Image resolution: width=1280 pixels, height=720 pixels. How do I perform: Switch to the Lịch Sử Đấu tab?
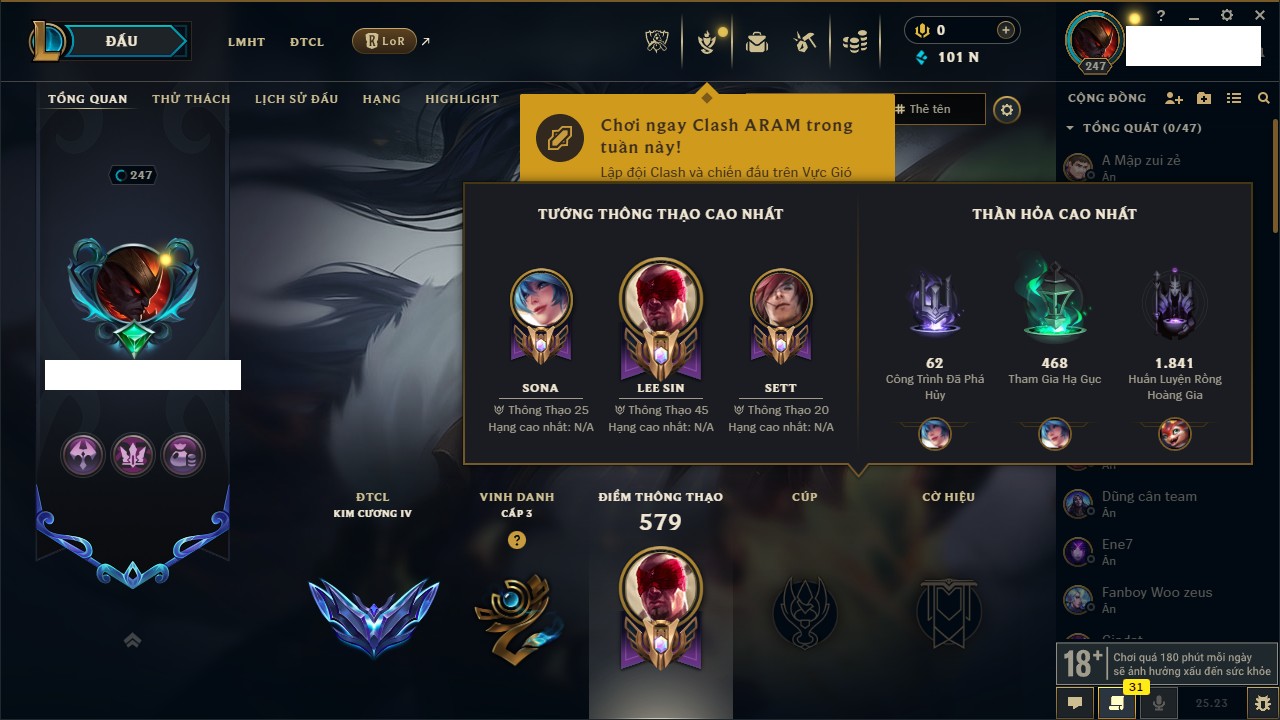click(x=296, y=99)
